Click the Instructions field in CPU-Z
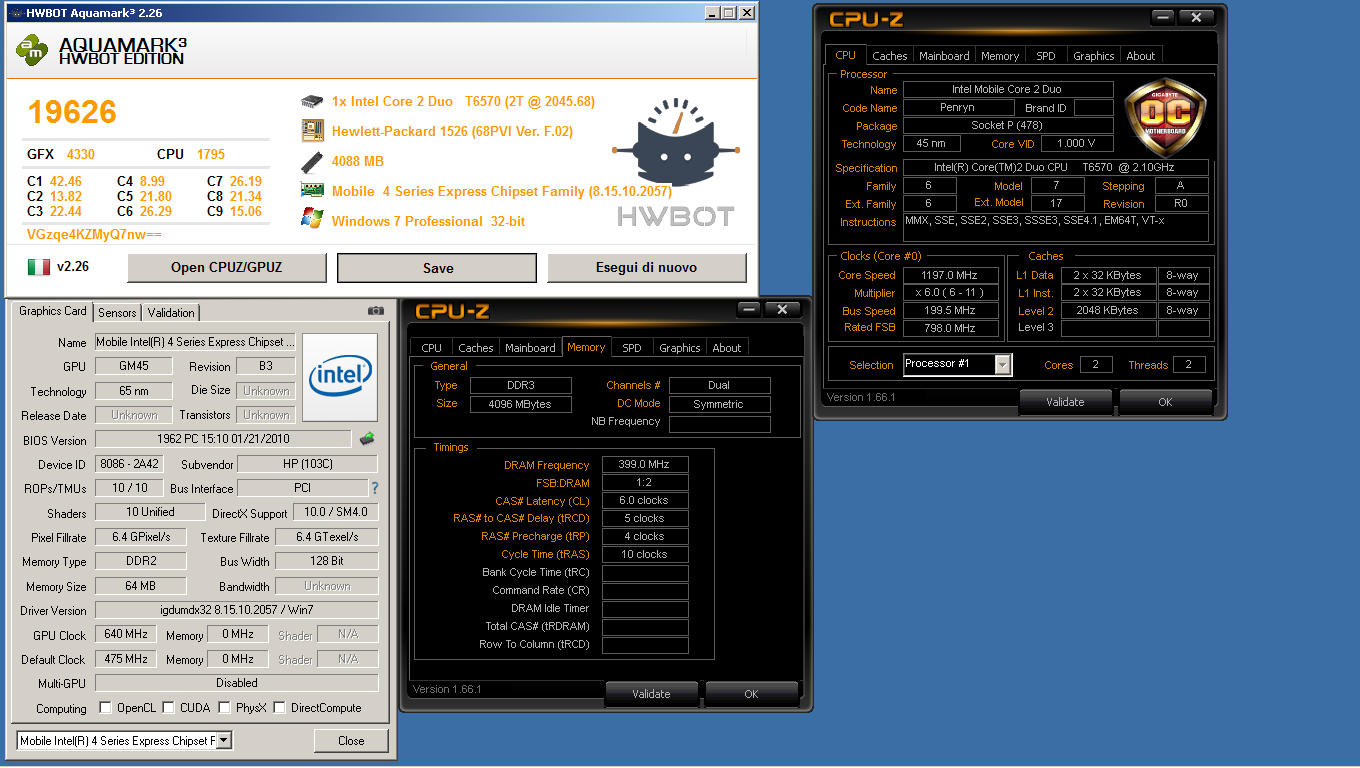 (x=1055, y=227)
